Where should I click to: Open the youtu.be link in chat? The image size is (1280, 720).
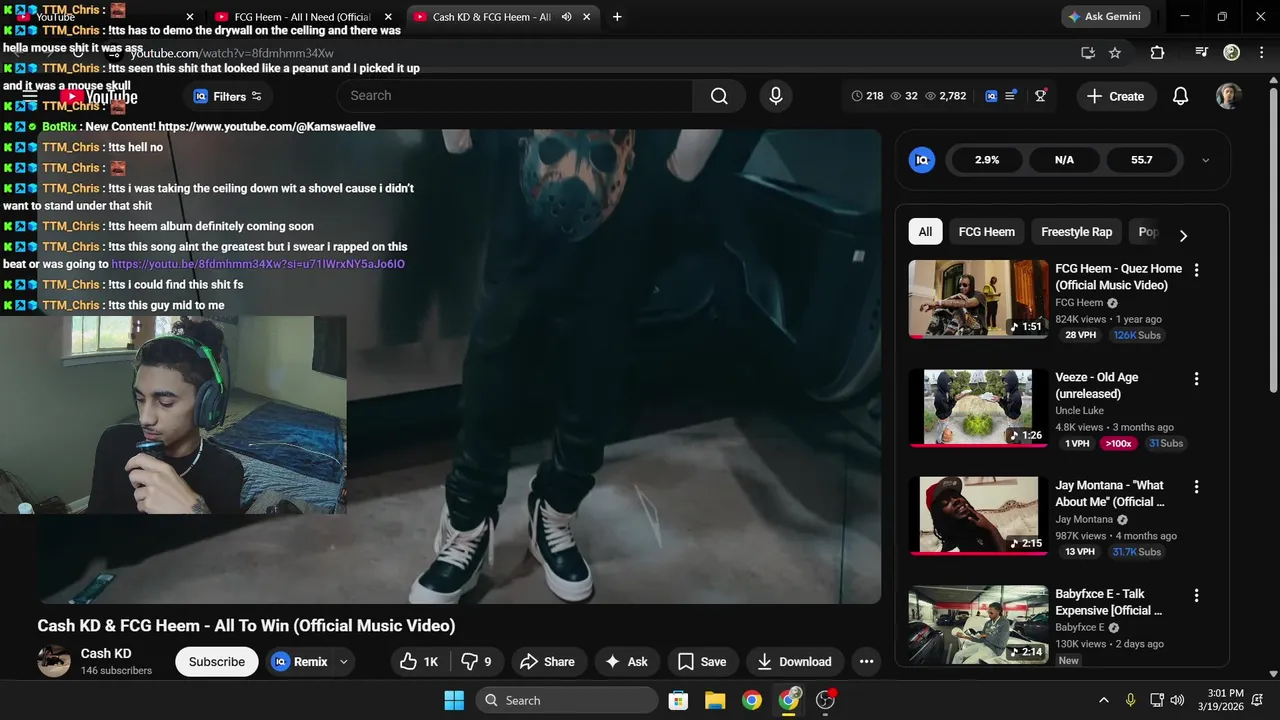258,264
